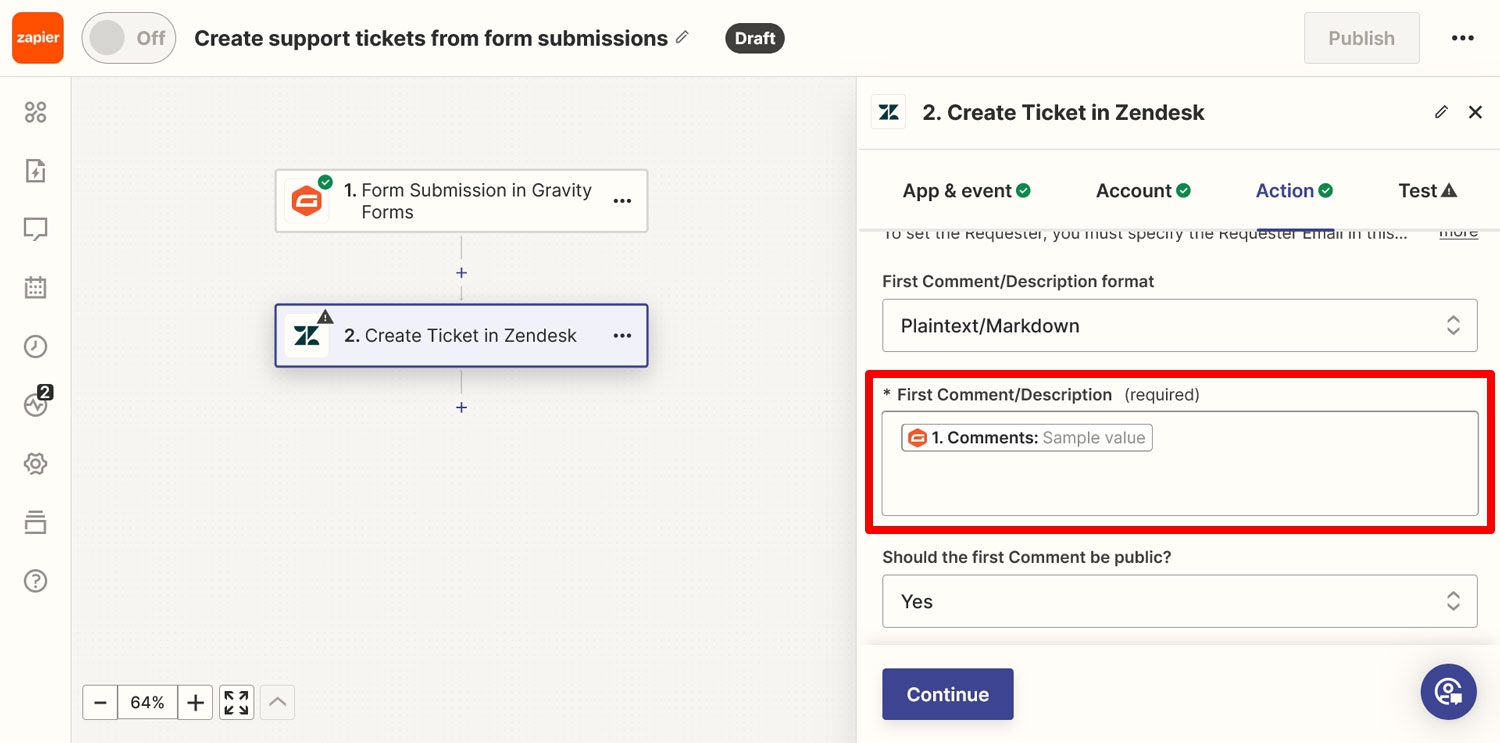Expand the Plaintext/Markdown format dropdown
The image size is (1500, 743).
[1179, 325]
